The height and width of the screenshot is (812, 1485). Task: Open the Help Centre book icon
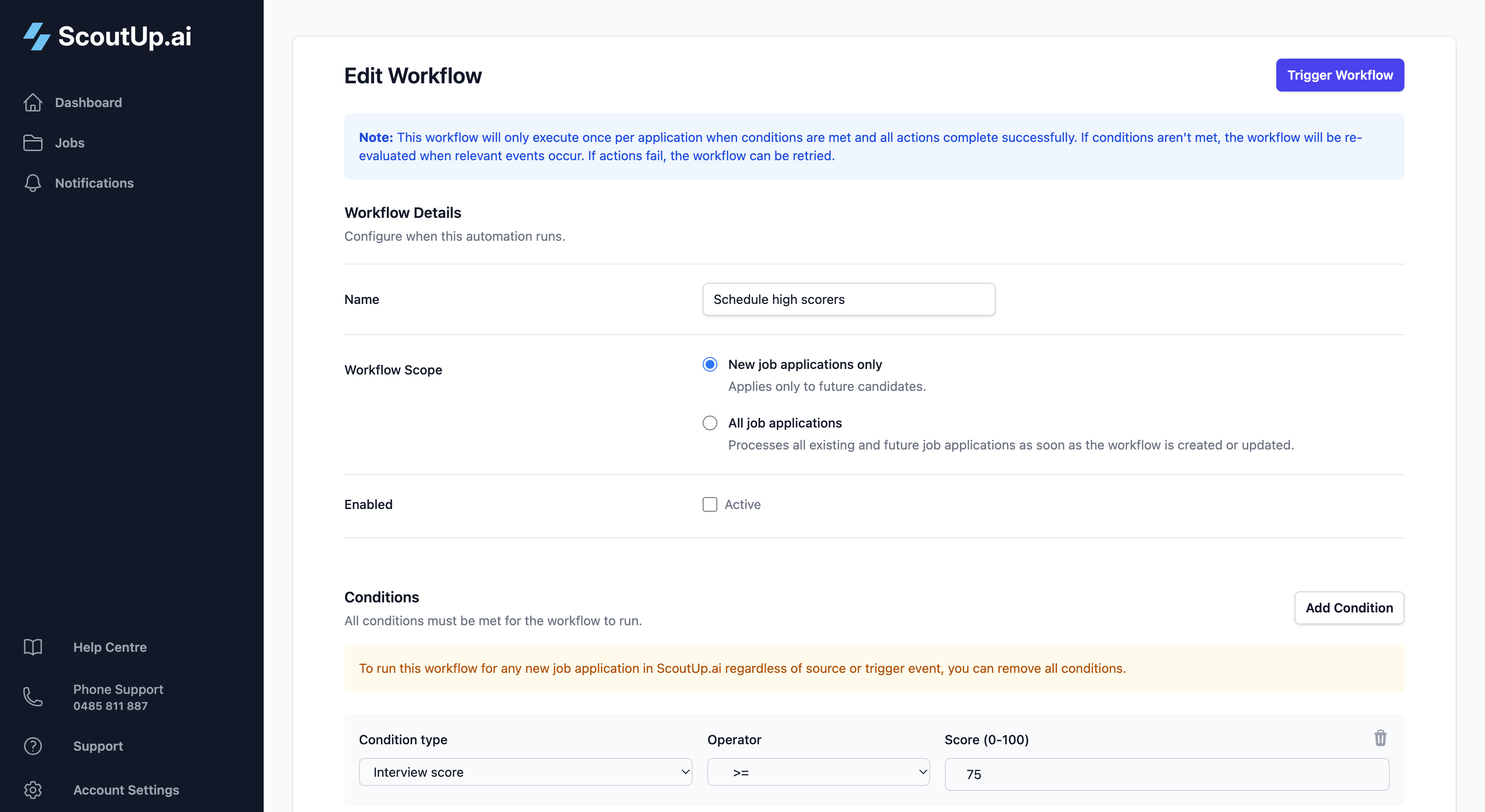coord(33,647)
